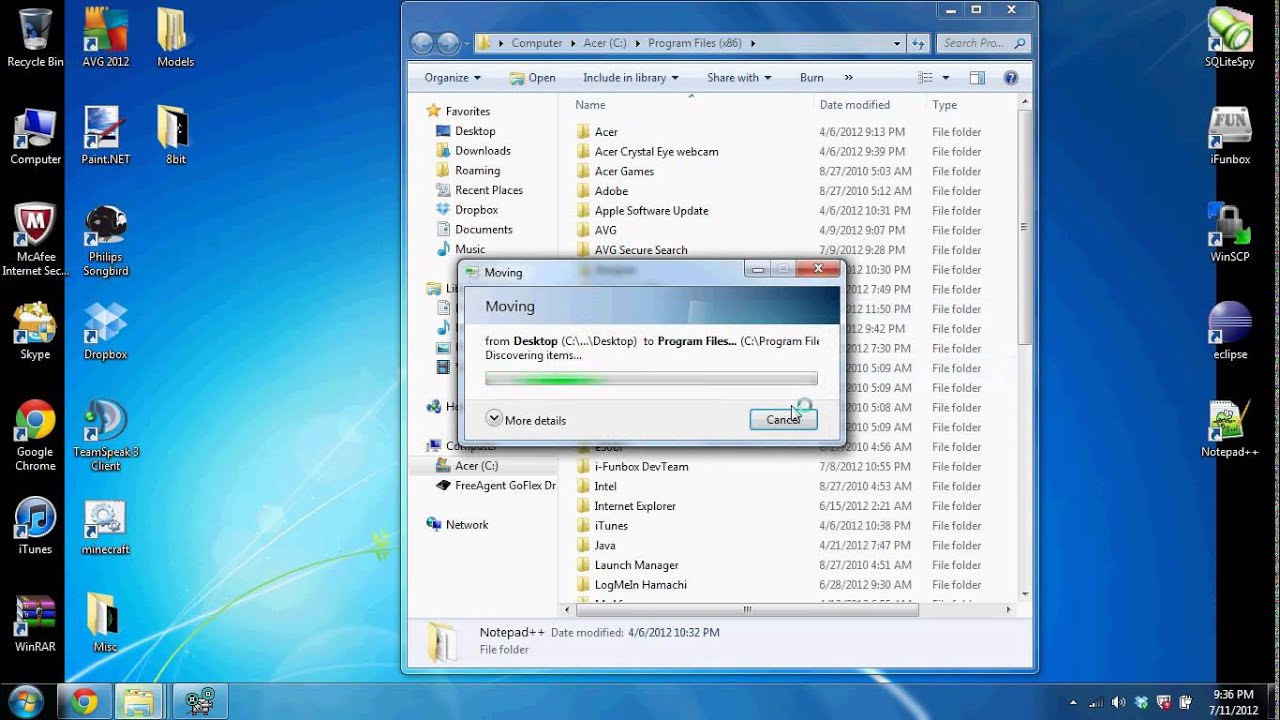Show hidden system tray icons arrow
Viewport: 1280px width, 720px height.
[x=1073, y=702]
